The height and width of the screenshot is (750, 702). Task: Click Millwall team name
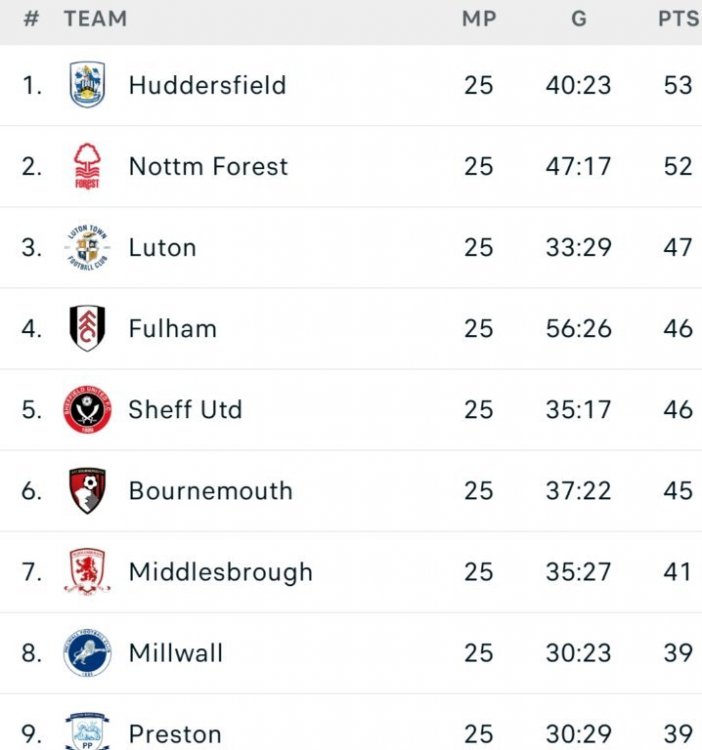[176, 653]
